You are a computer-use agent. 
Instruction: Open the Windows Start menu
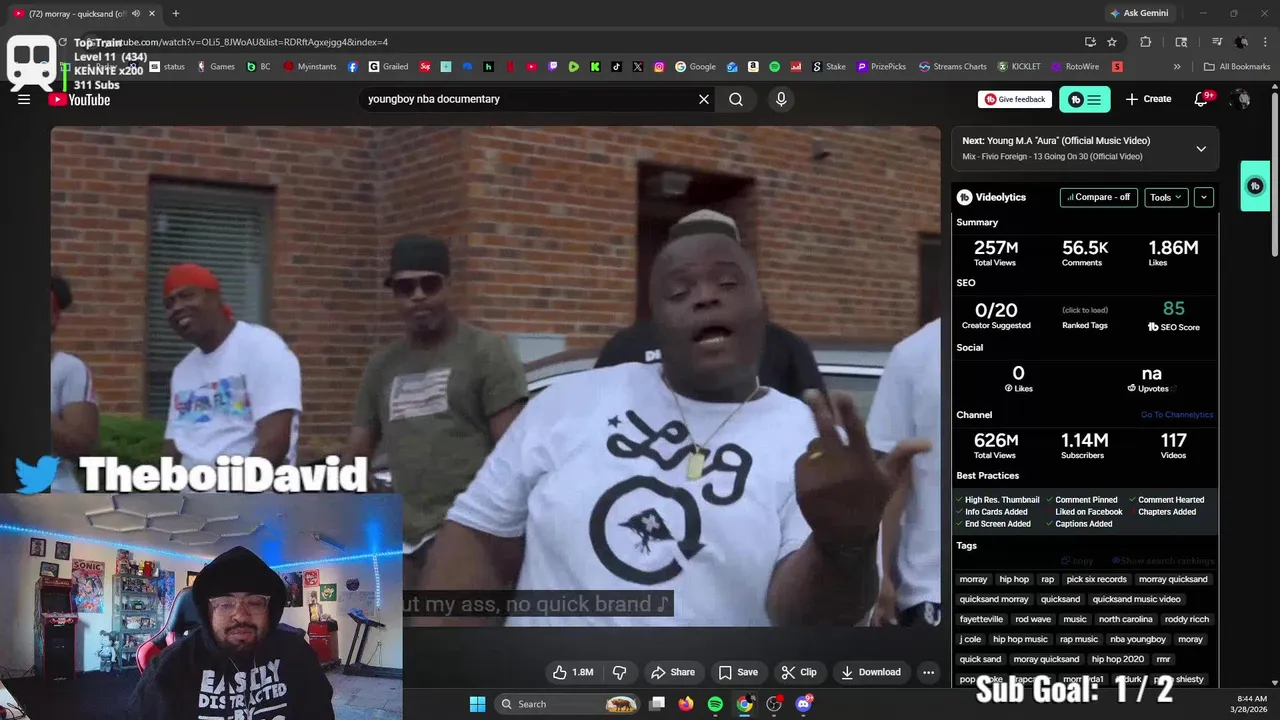point(477,704)
